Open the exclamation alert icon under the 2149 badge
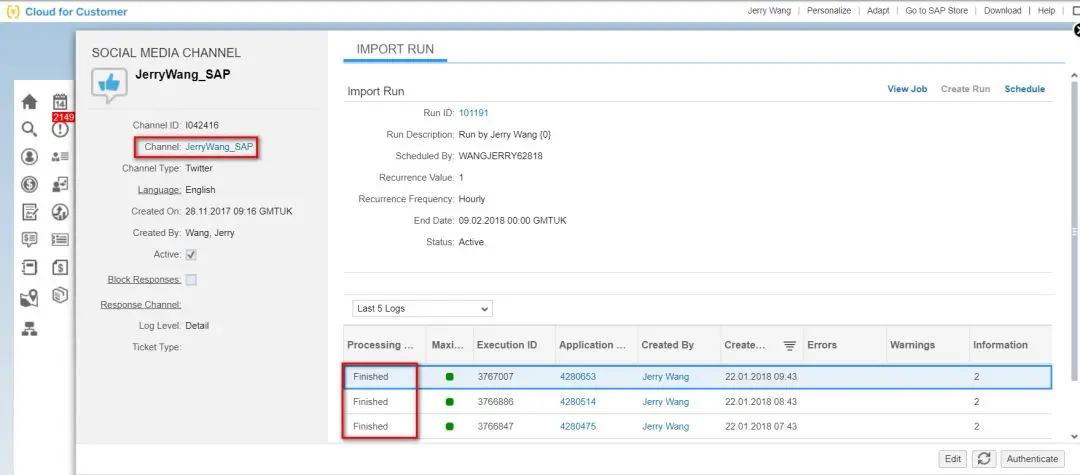This screenshot has width=1080, height=475. (60, 129)
